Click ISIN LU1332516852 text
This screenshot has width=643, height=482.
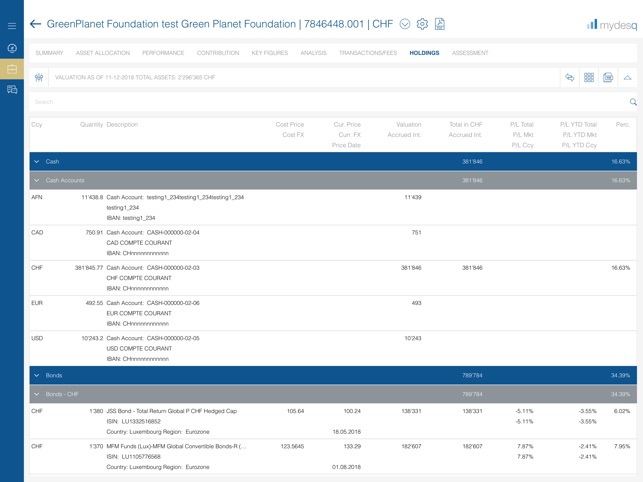(134, 422)
